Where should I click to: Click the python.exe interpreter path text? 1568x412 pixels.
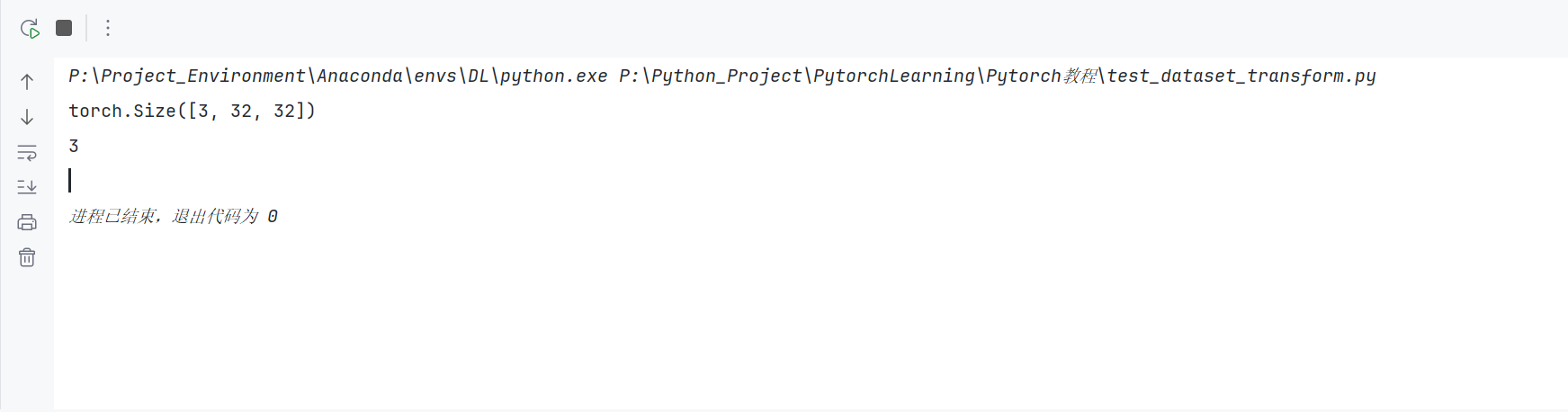click(x=338, y=76)
